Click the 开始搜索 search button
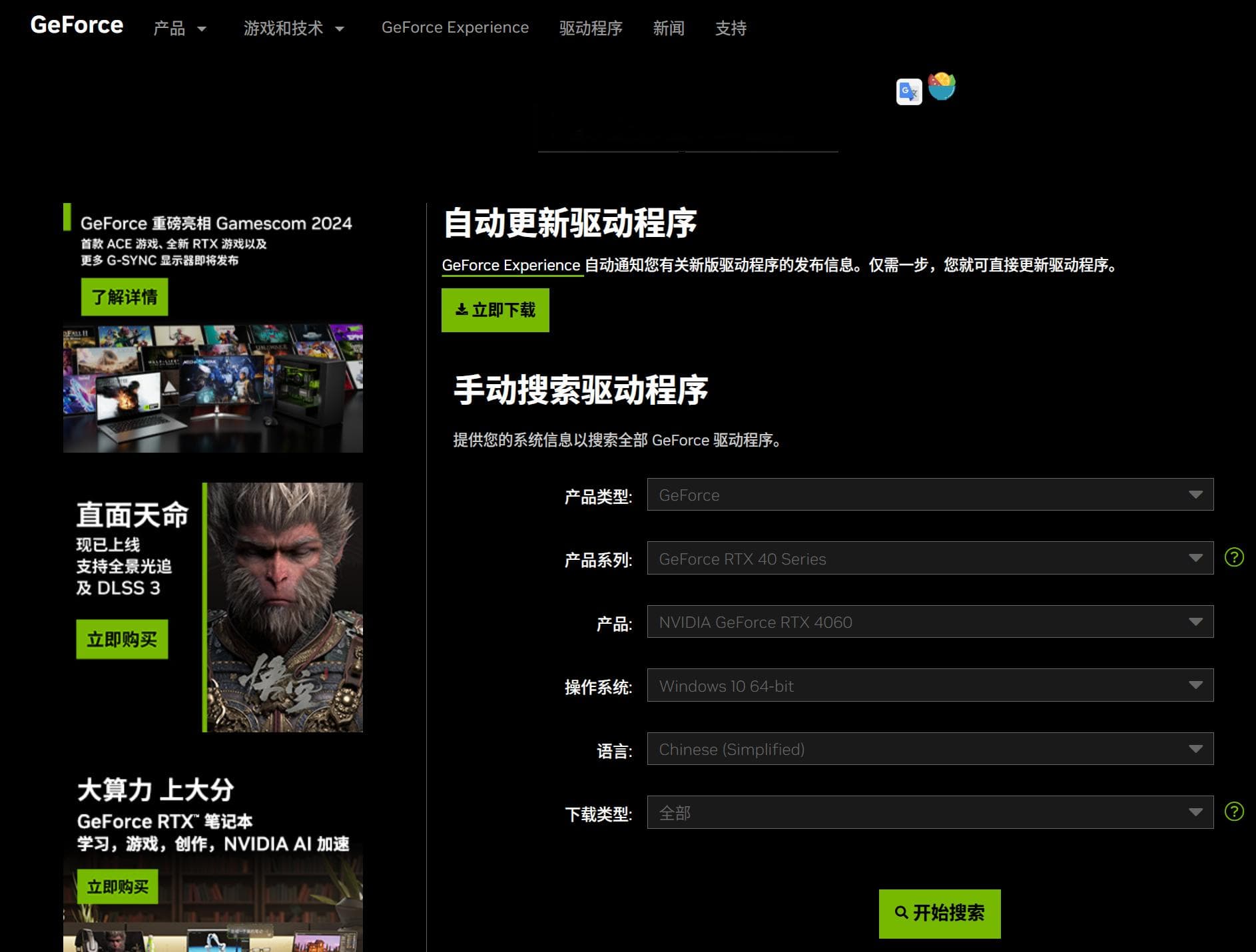Viewport: 1256px width, 952px height. [x=940, y=914]
